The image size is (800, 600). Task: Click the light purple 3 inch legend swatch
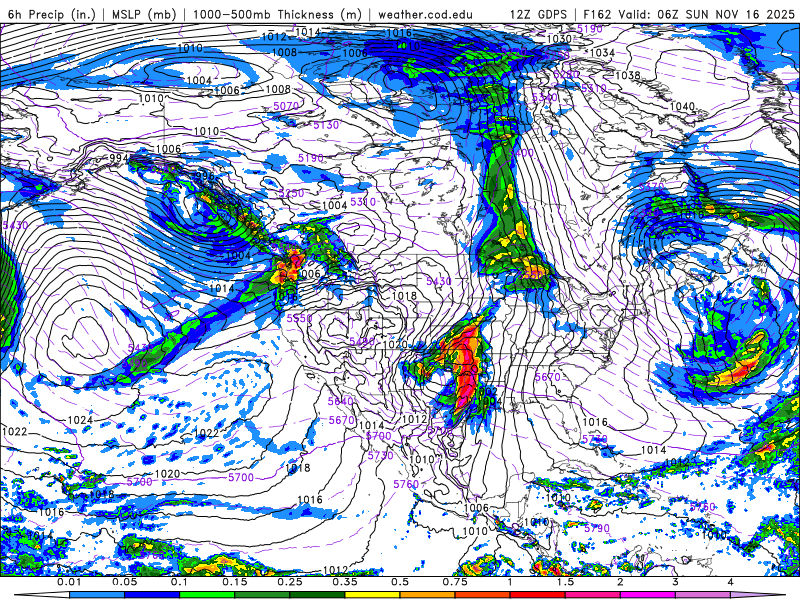tap(703, 595)
